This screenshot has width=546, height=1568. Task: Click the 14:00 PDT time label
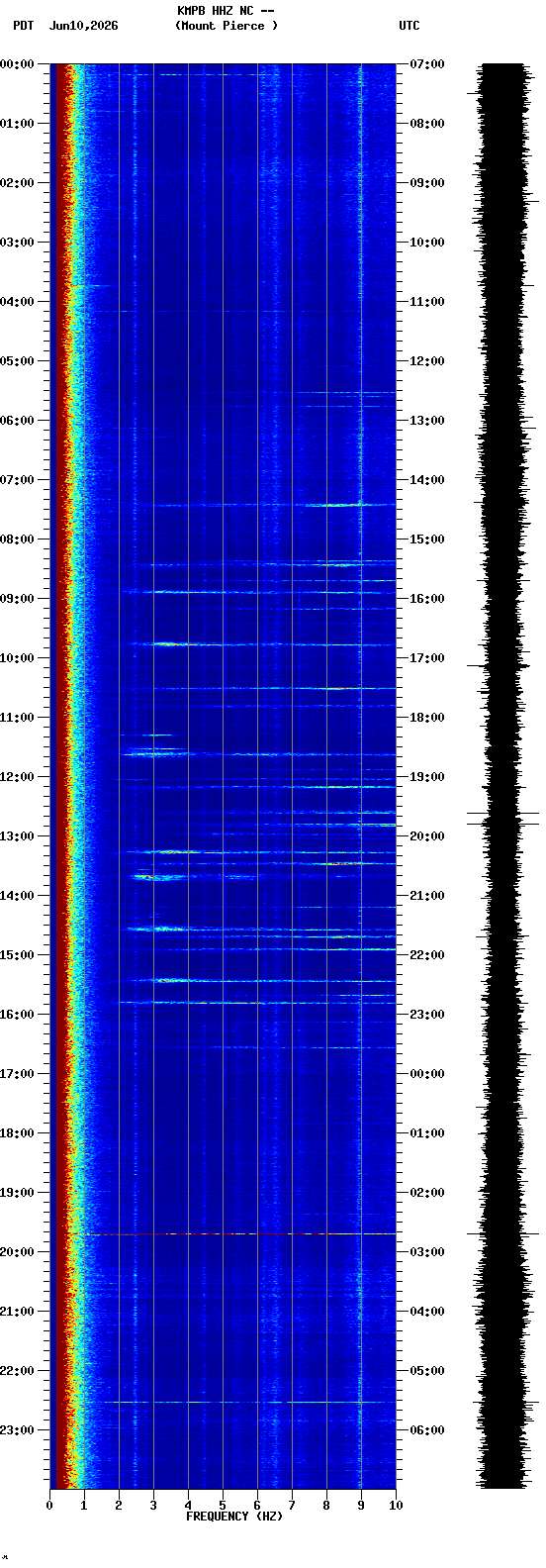[x=17, y=896]
